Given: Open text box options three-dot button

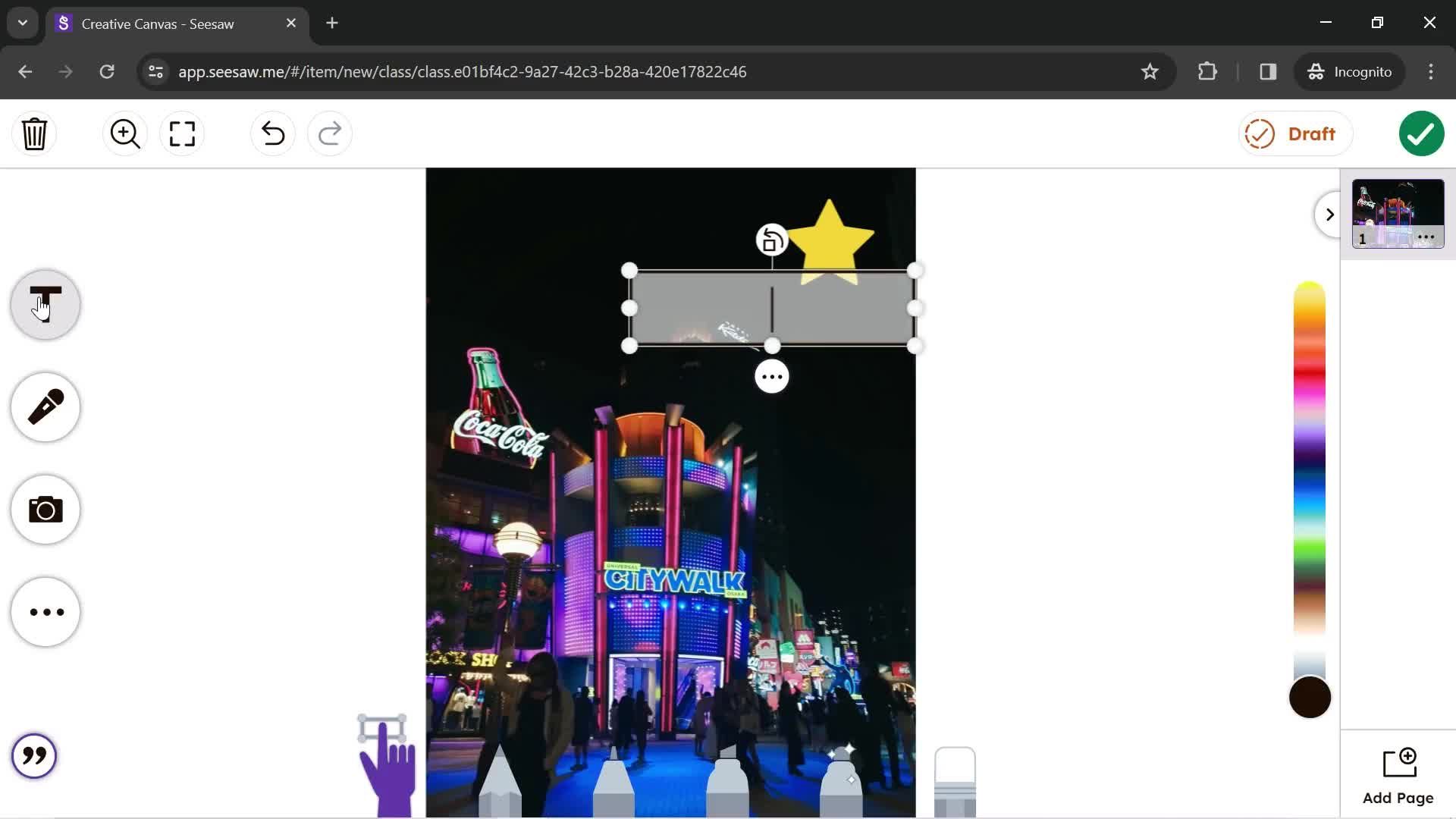Looking at the screenshot, I should click(772, 377).
